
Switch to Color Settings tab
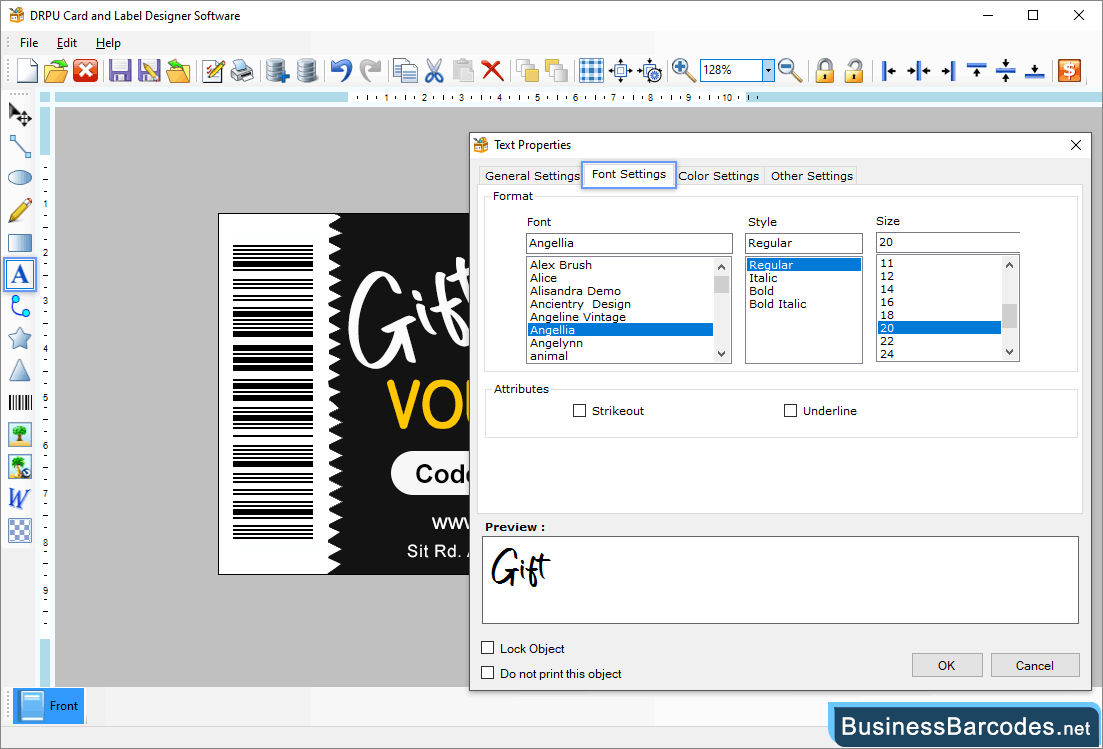pyautogui.click(x=719, y=176)
